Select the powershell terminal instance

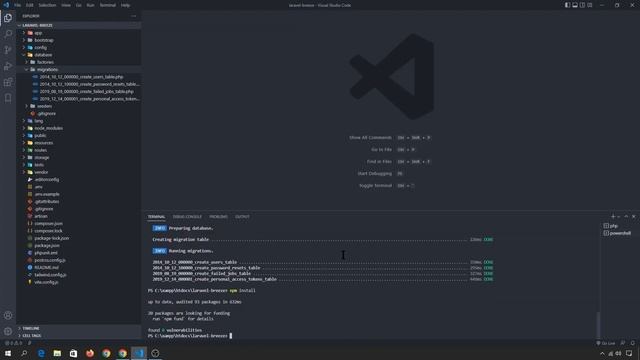(620, 233)
